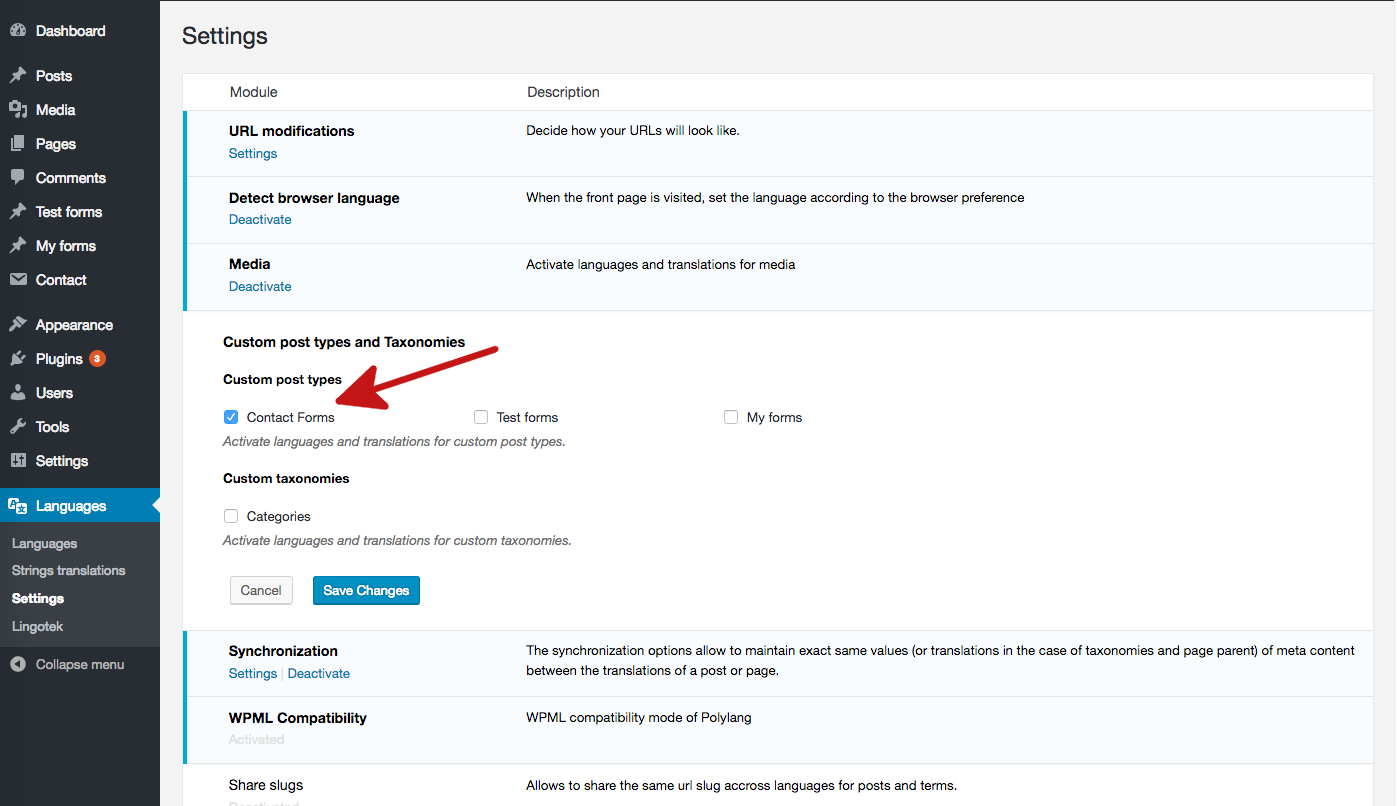1397x806 pixels.
Task: Click the Tools wrench icon
Action: 18,427
